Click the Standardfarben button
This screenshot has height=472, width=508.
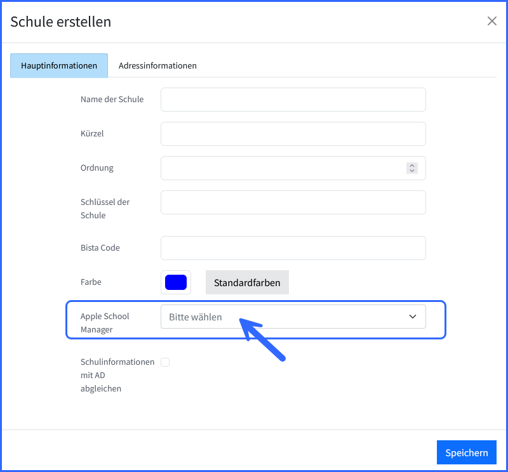point(247,282)
